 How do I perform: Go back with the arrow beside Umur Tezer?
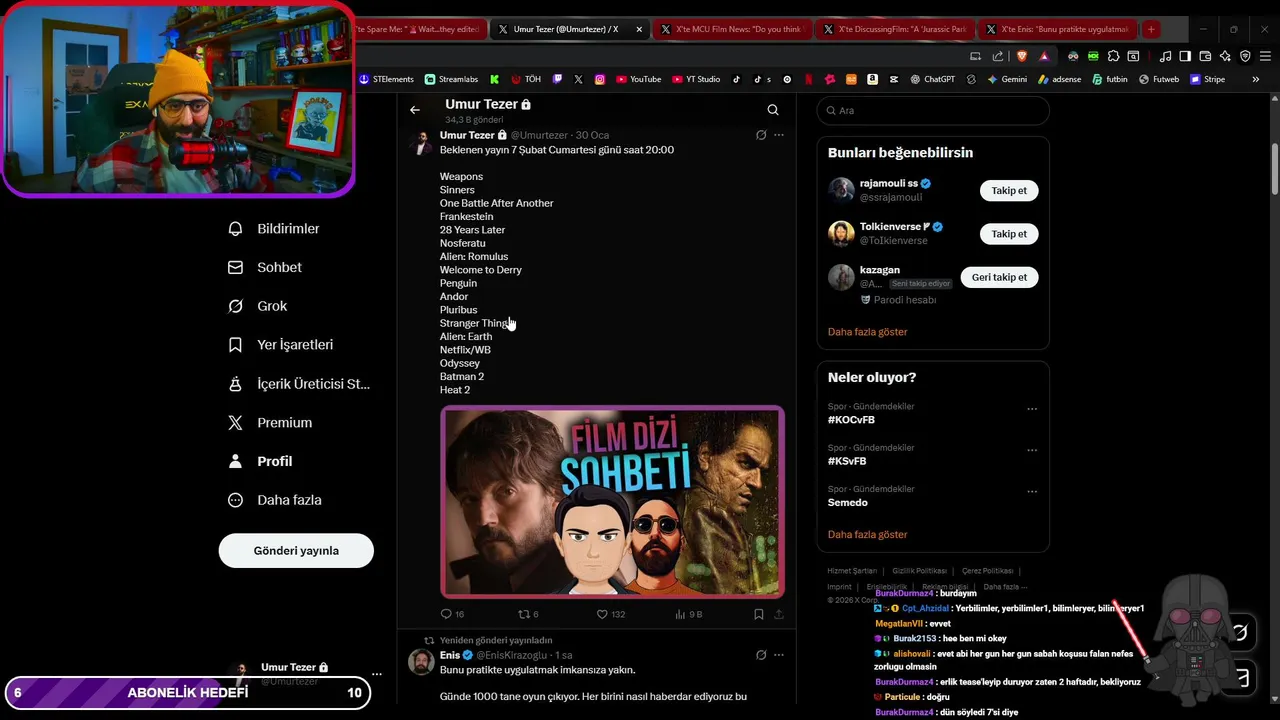click(x=415, y=110)
